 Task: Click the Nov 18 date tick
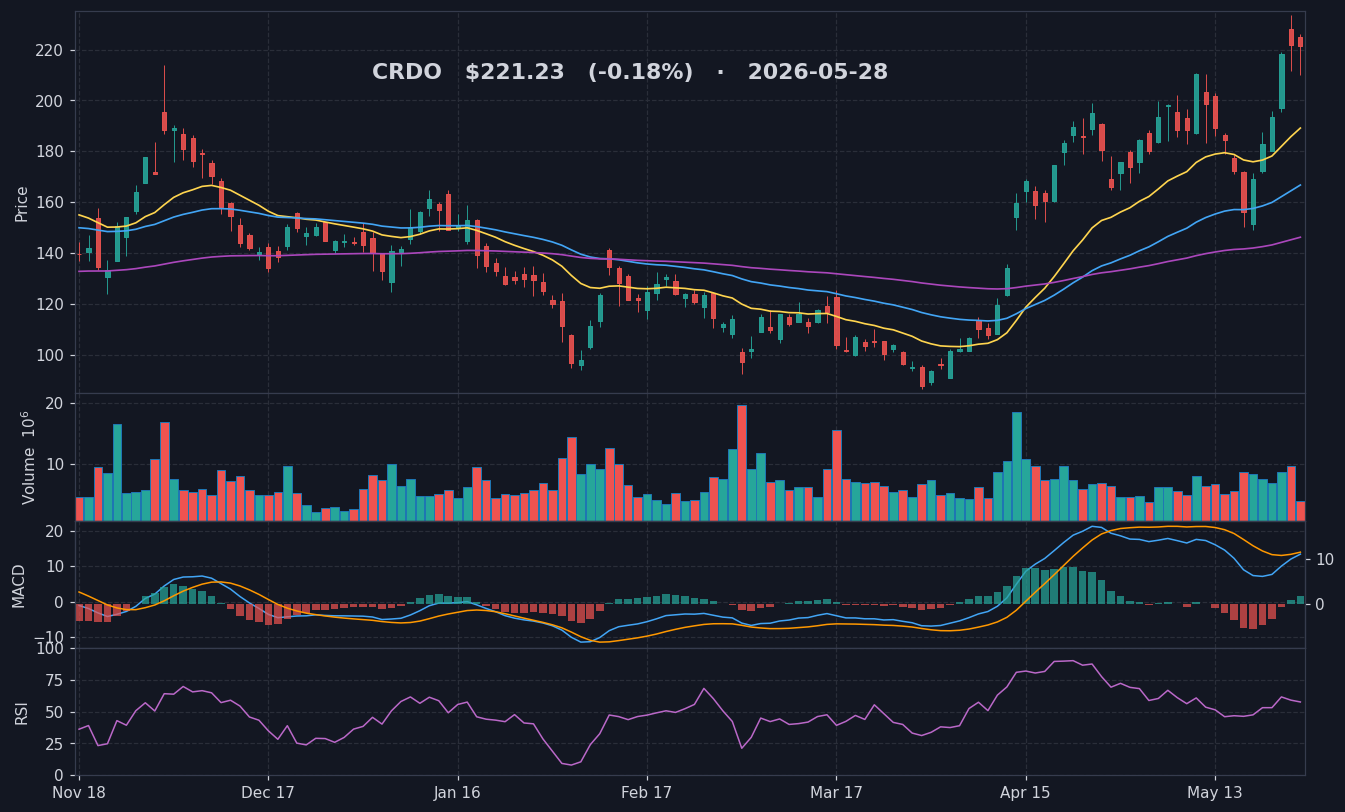point(79,793)
